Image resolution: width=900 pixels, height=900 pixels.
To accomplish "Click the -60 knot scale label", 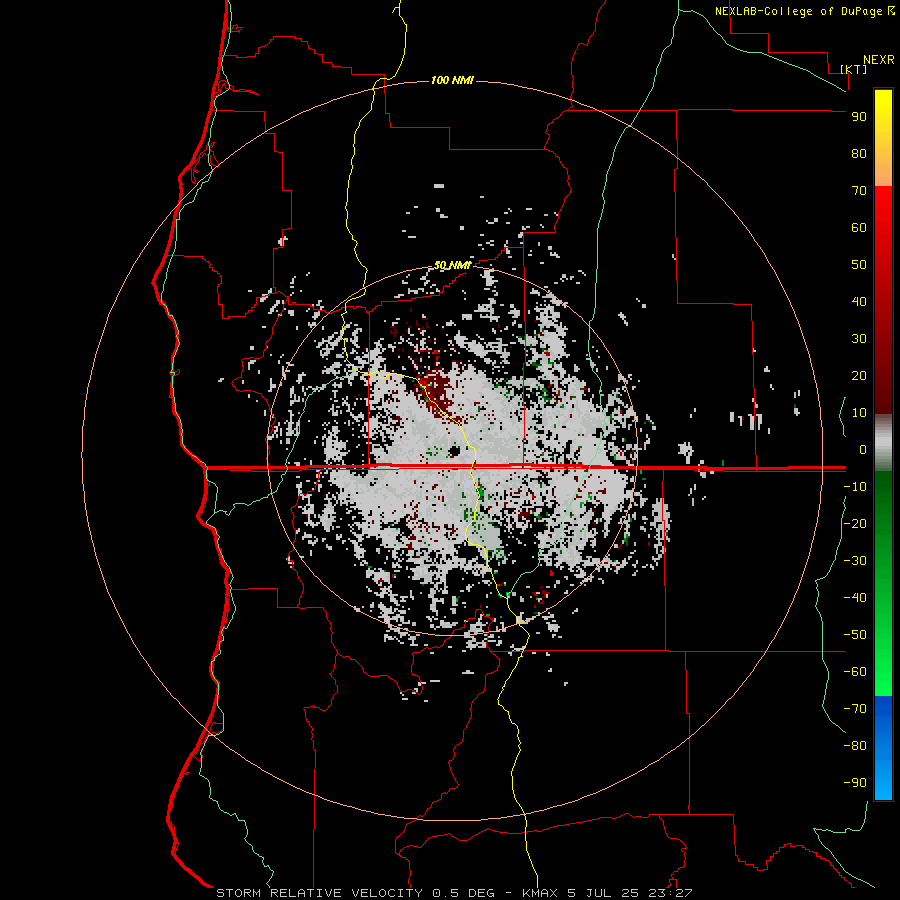I will tap(855, 672).
